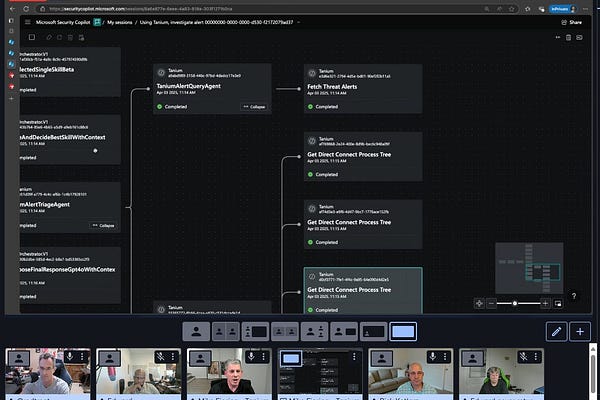Screen dimensions: 600x400
Task: Collapse the TaniumAlertQueryAgent node
Action: point(254,107)
